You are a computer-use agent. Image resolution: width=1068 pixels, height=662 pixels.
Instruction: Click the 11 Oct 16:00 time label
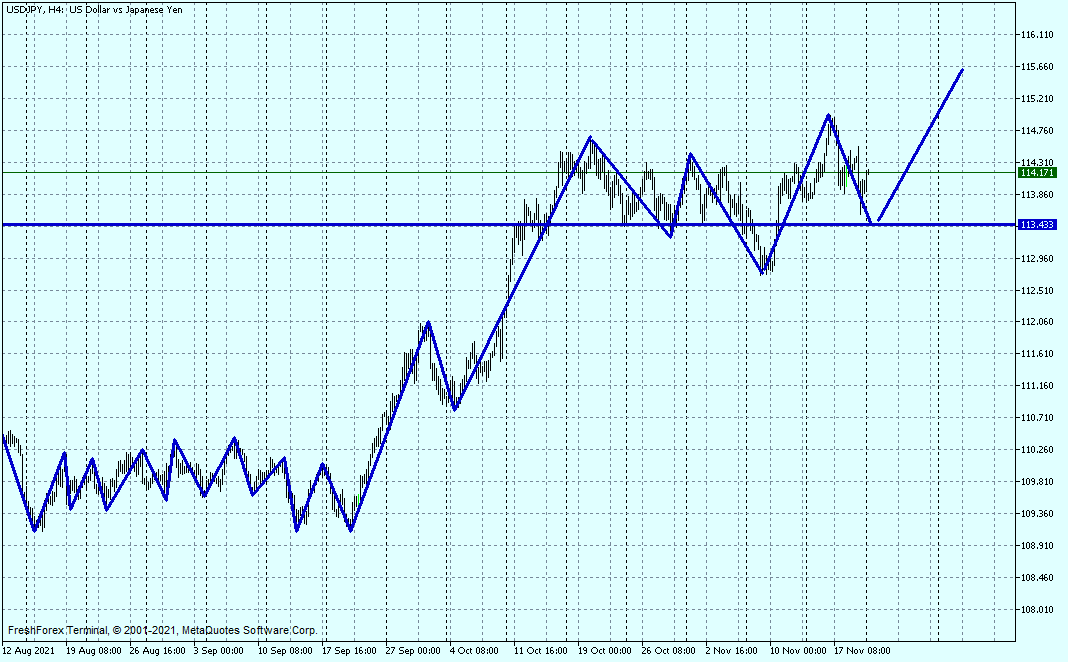[x=541, y=651]
